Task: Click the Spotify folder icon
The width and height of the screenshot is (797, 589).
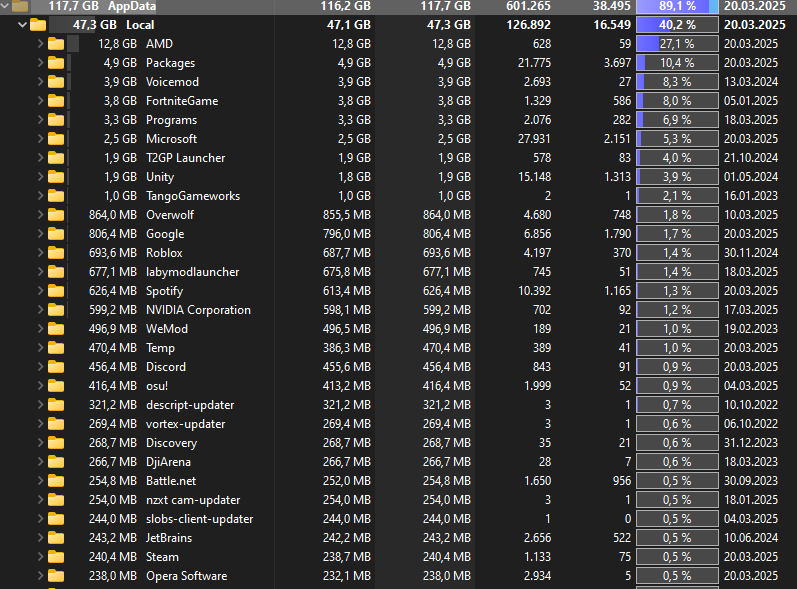Action: (x=56, y=291)
